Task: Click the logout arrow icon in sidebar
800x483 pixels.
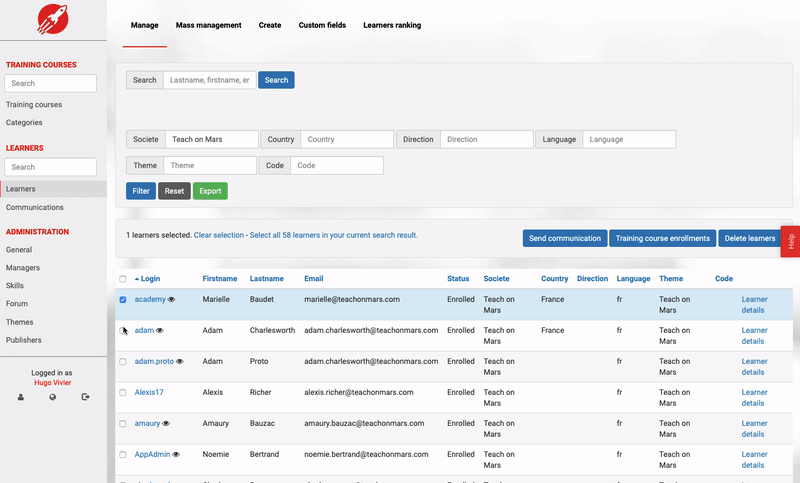Action: (85, 397)
